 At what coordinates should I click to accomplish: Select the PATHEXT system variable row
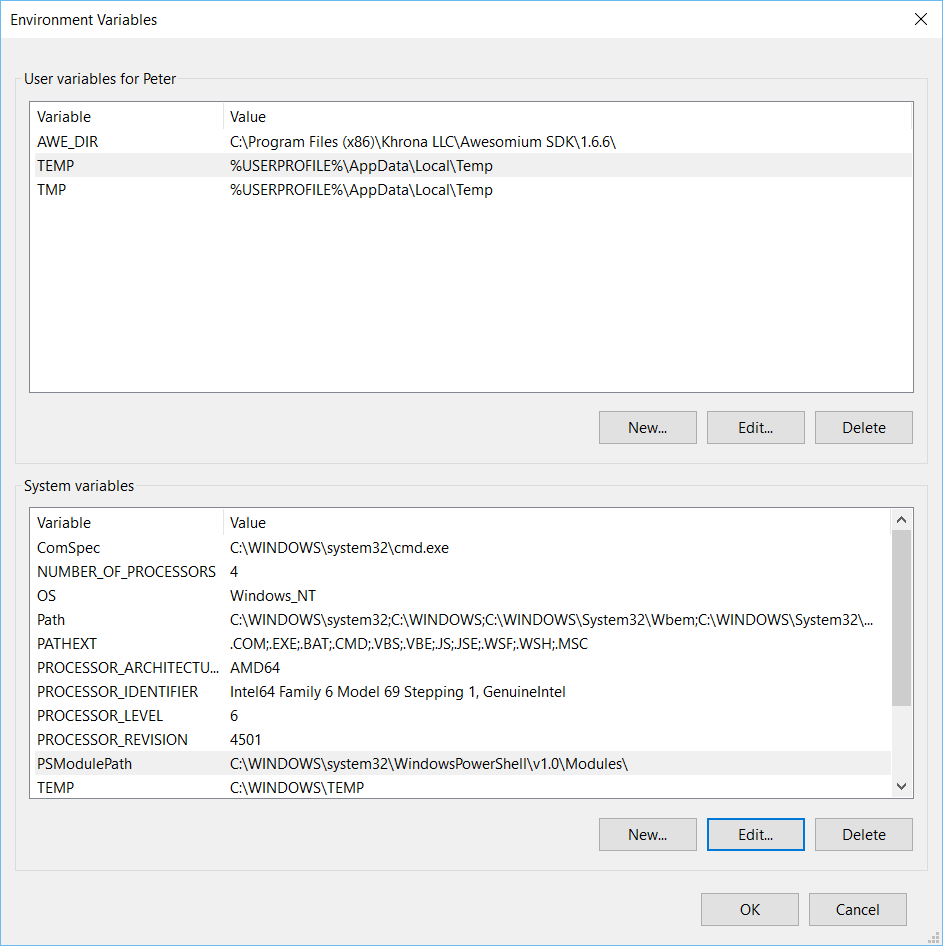coord(67,644)
